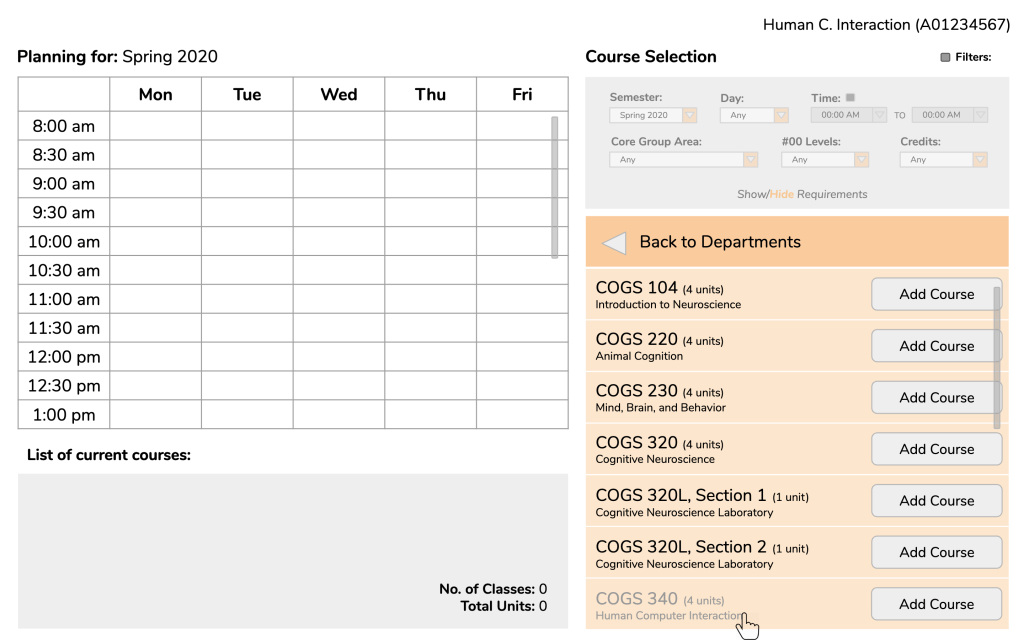Click the Show Requirements link
This screenshot has height=640, width=1024.
tap(752, 195)
